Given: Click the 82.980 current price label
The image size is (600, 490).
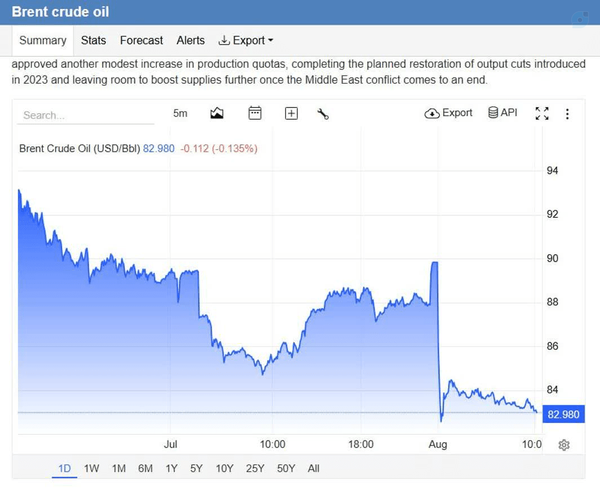Looking at the screenshot, I should (x=563, y=414).
